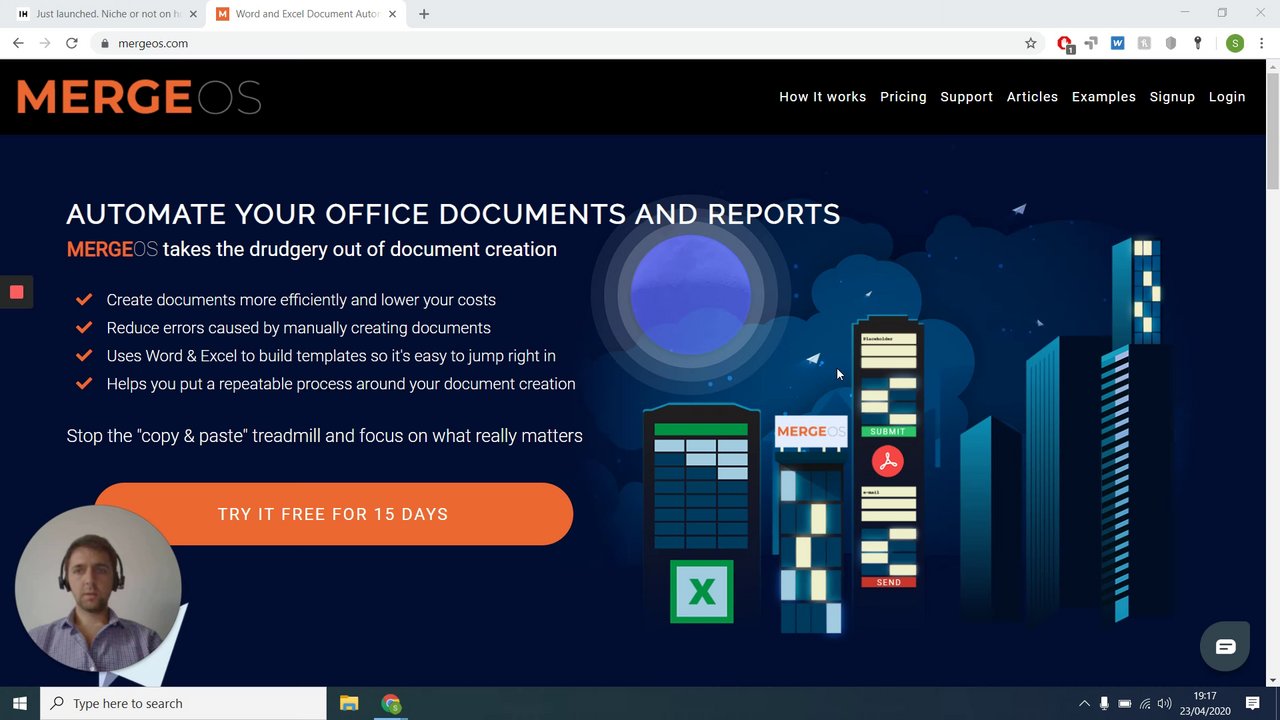The image size is (1280, 720).
Task: Open a new browser tab
Action: pos(424,14)
